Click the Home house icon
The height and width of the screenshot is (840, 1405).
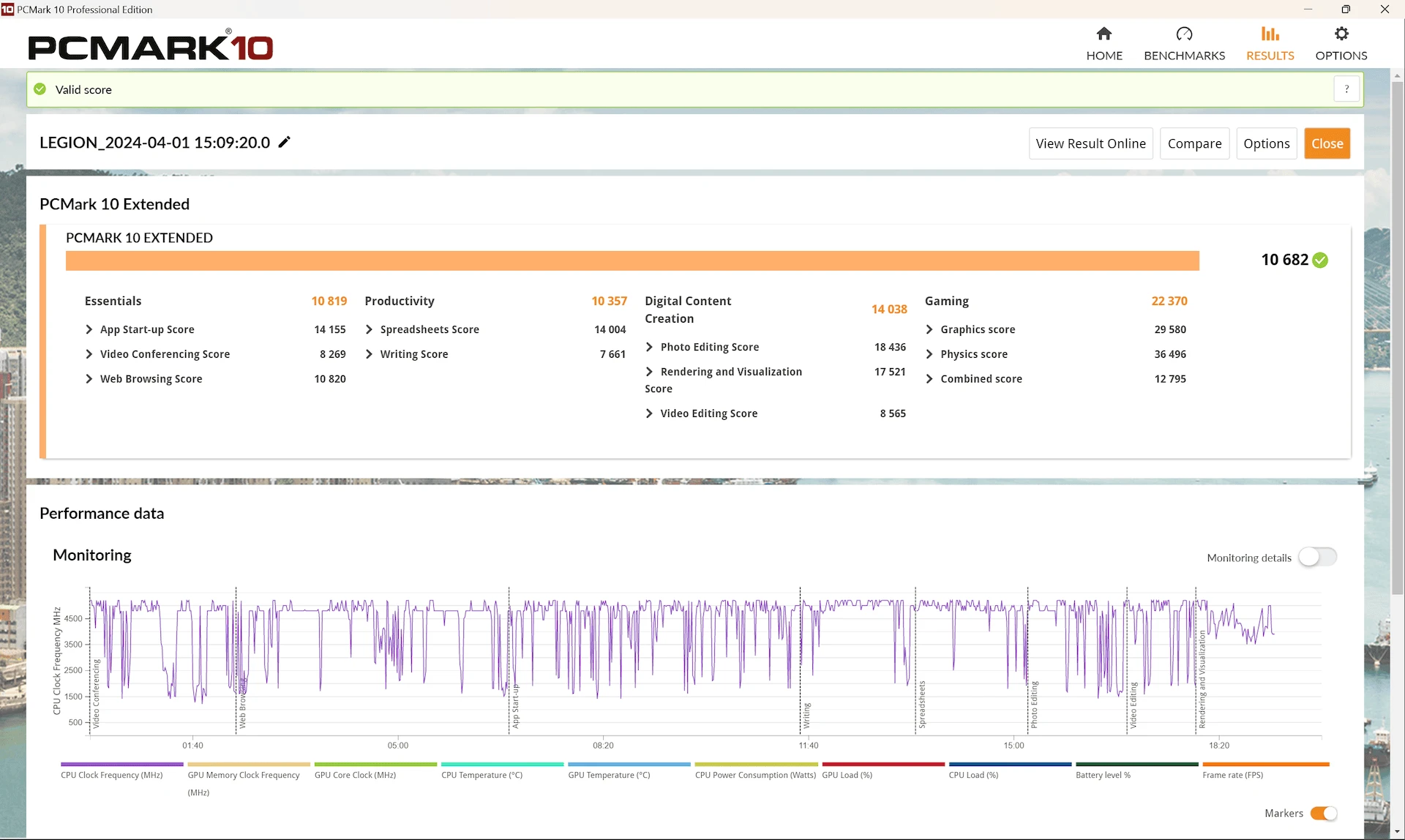tap(1104, 34)
